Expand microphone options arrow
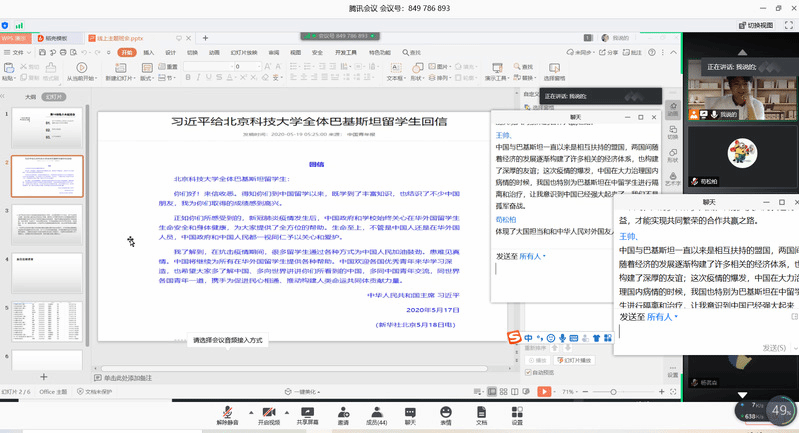 click(x=251, y=413)
